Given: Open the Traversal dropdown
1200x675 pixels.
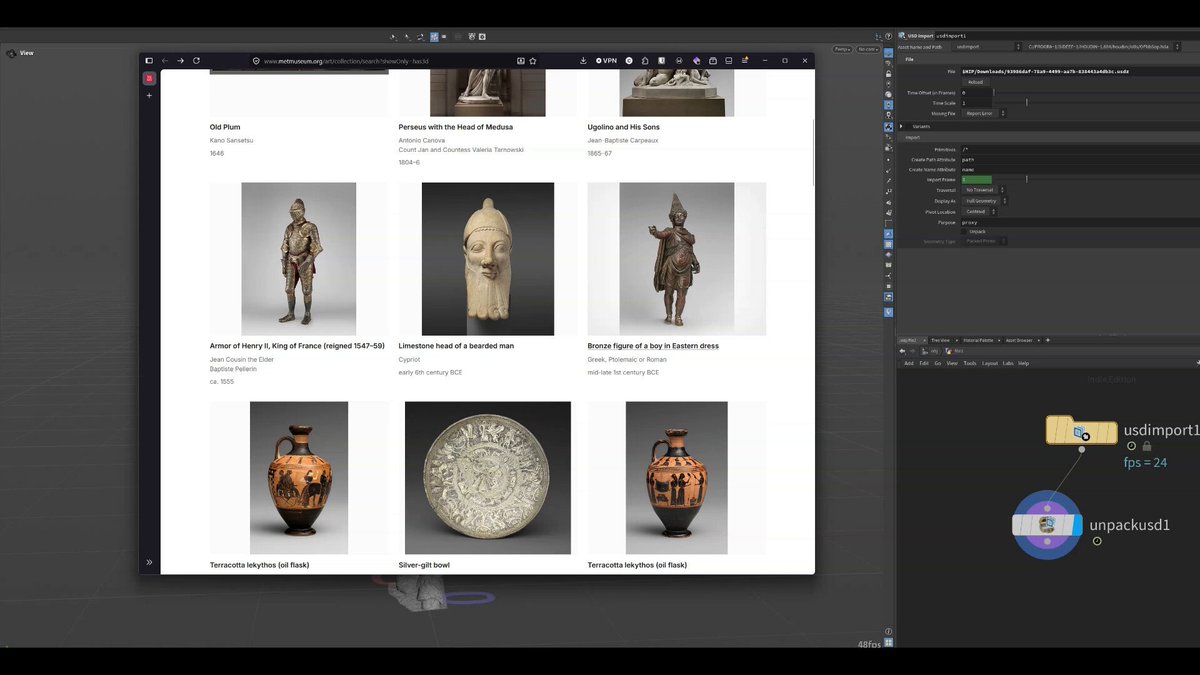Looking at the screenshot, I should click(984, 190).
